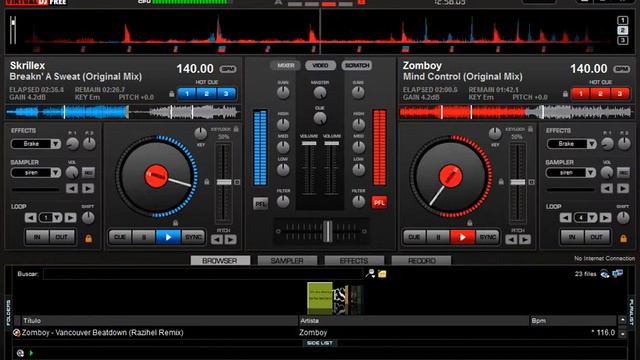Click the right deck pitch slider
This screenshot has width=640, height=360.
click(x=518, y=182)
